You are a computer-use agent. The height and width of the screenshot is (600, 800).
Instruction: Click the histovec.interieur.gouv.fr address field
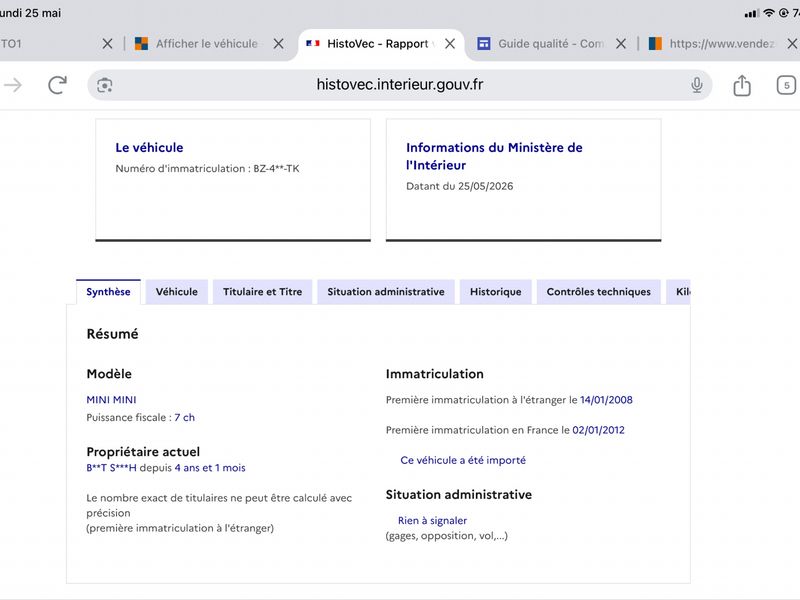click(x=400, y=85)
